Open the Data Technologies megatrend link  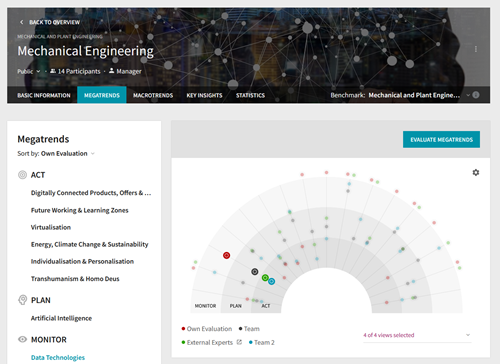click(58, 357)
